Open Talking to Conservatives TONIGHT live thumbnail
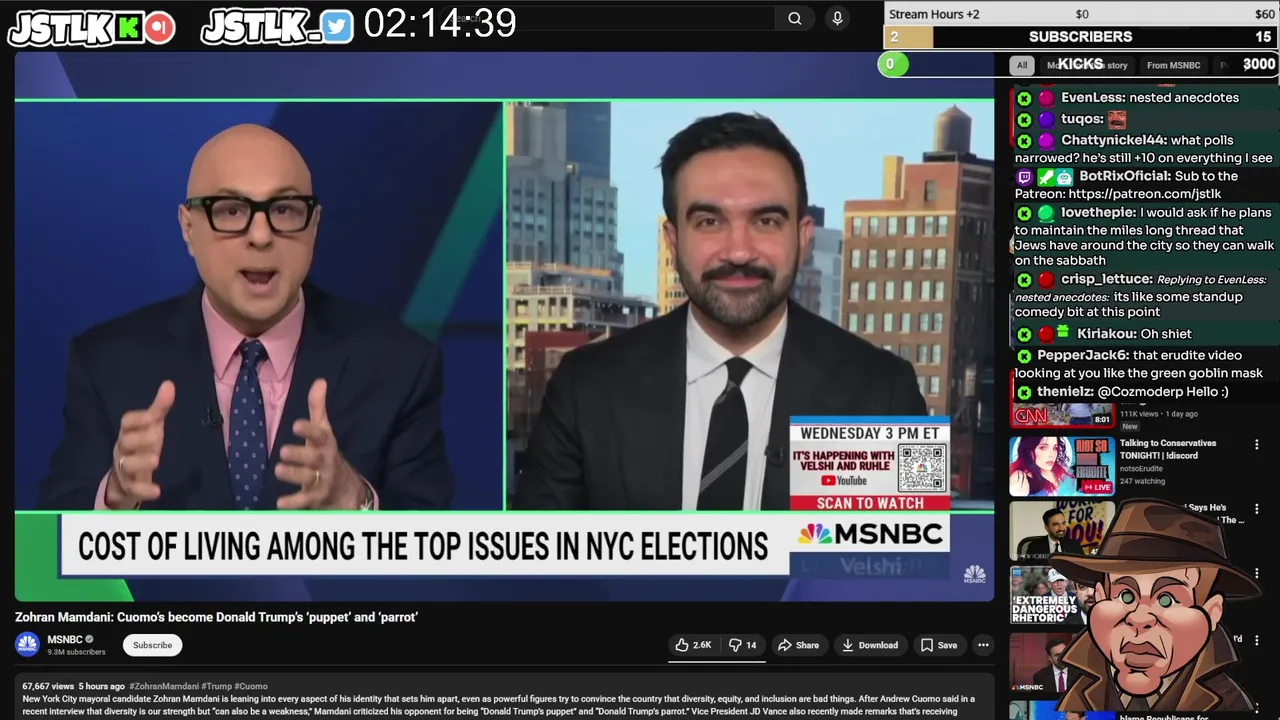Viewport: 1280px width, 720px height. coord(1061,466)
